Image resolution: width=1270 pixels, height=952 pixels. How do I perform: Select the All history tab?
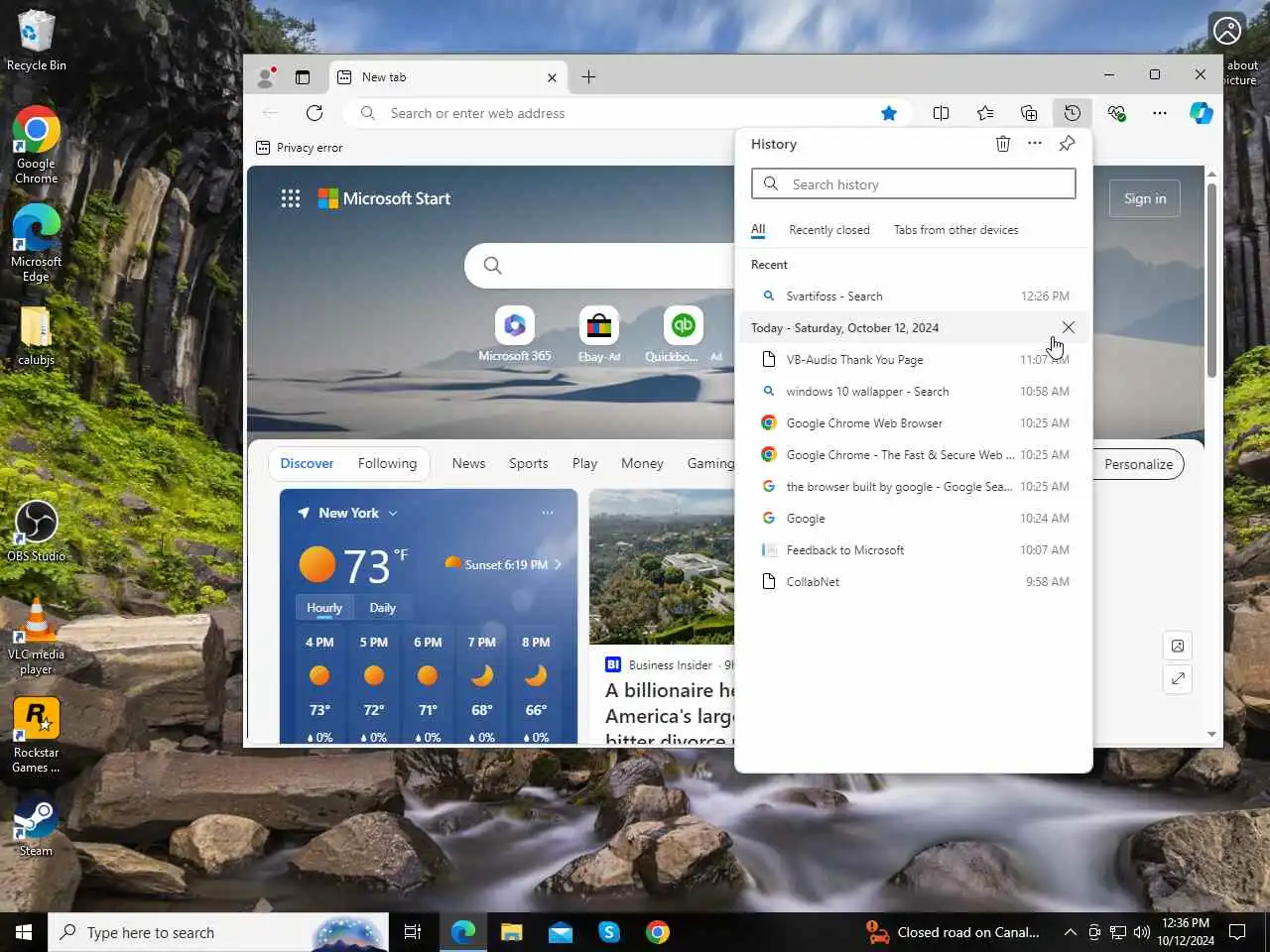(x=758, y=230)
